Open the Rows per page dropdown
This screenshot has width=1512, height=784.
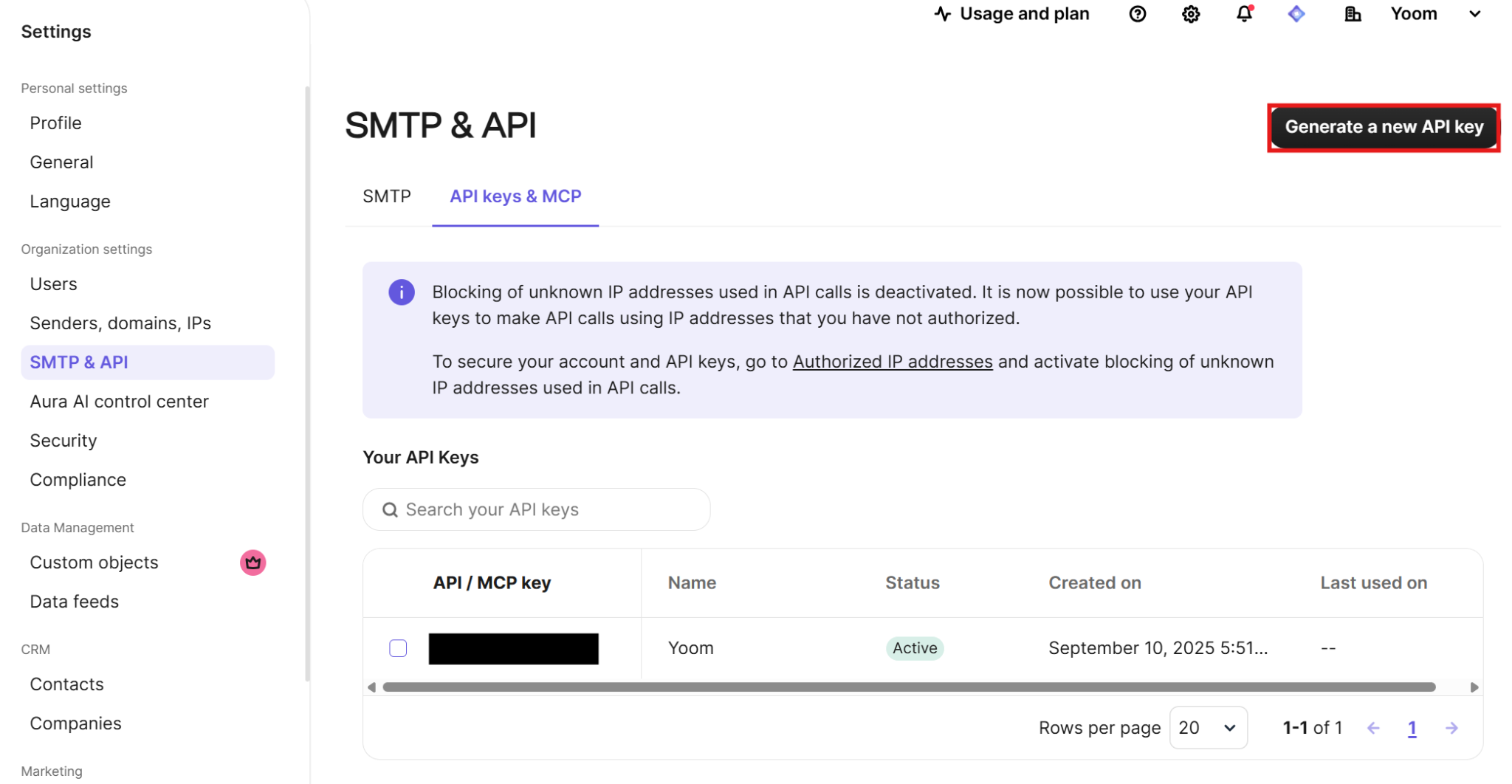click(x=1208, y=728)
